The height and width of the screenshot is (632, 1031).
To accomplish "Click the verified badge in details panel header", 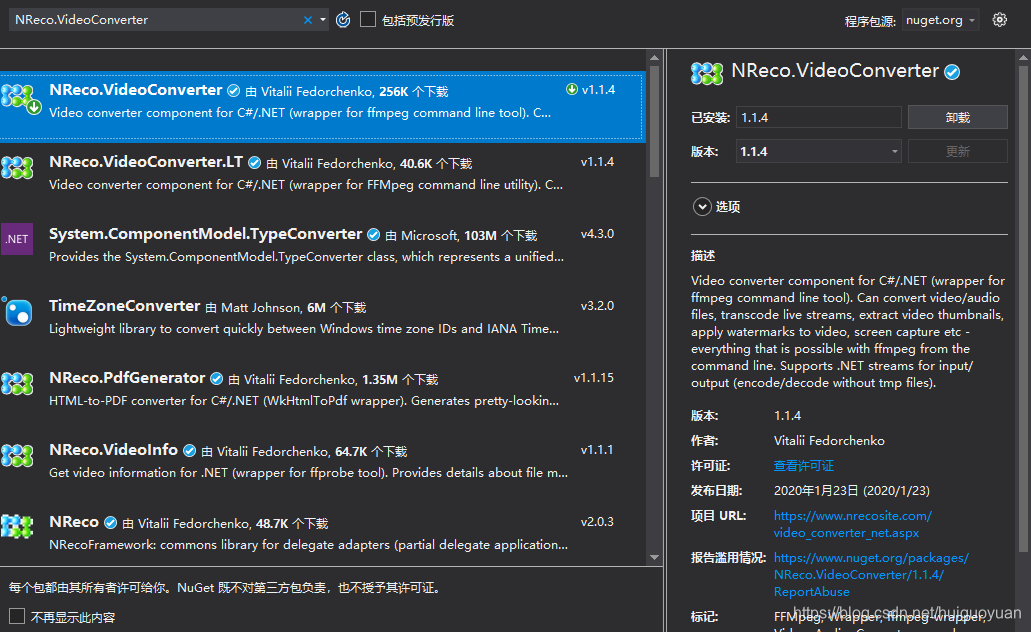I will tap(952, 72).
